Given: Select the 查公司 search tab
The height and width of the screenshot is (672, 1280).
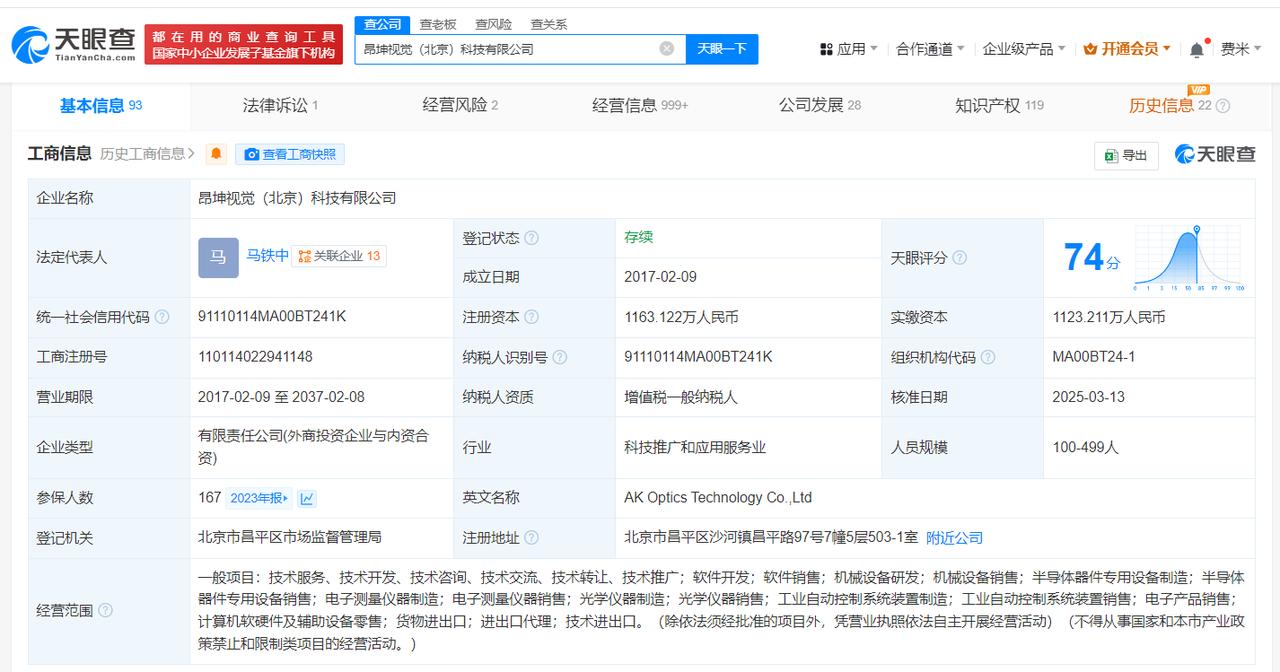Looking at the screenshot, I should click(382, 24).
